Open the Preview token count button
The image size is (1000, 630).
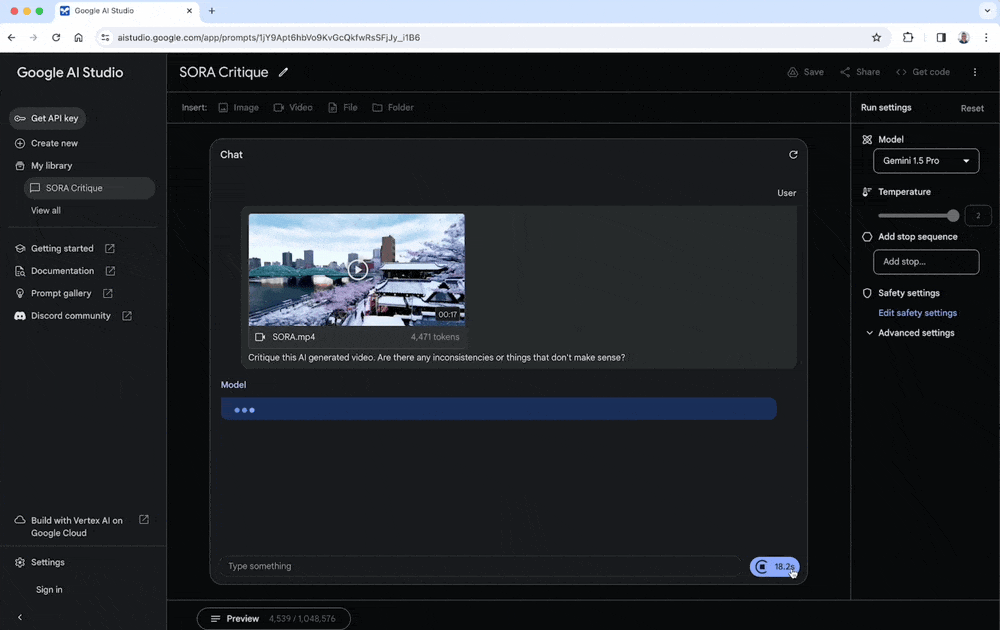[273, 619]
